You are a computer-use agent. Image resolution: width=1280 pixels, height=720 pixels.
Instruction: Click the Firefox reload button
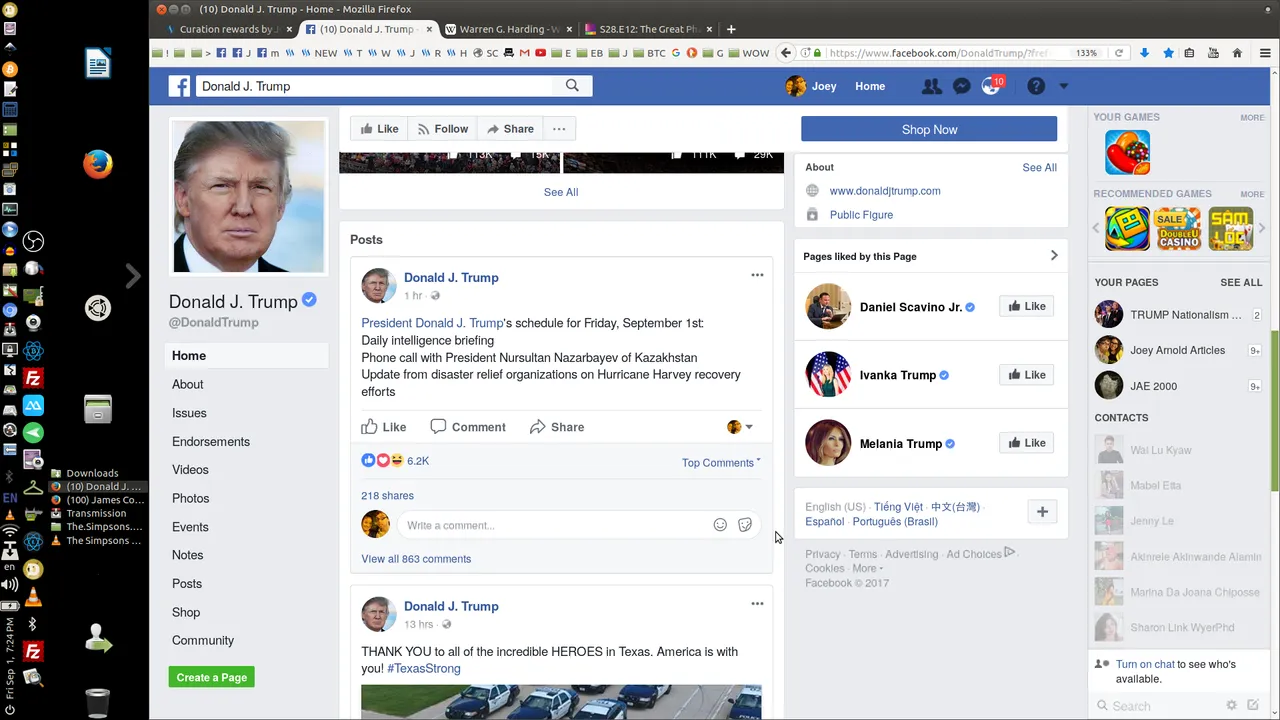click(x=1119, y=53)
